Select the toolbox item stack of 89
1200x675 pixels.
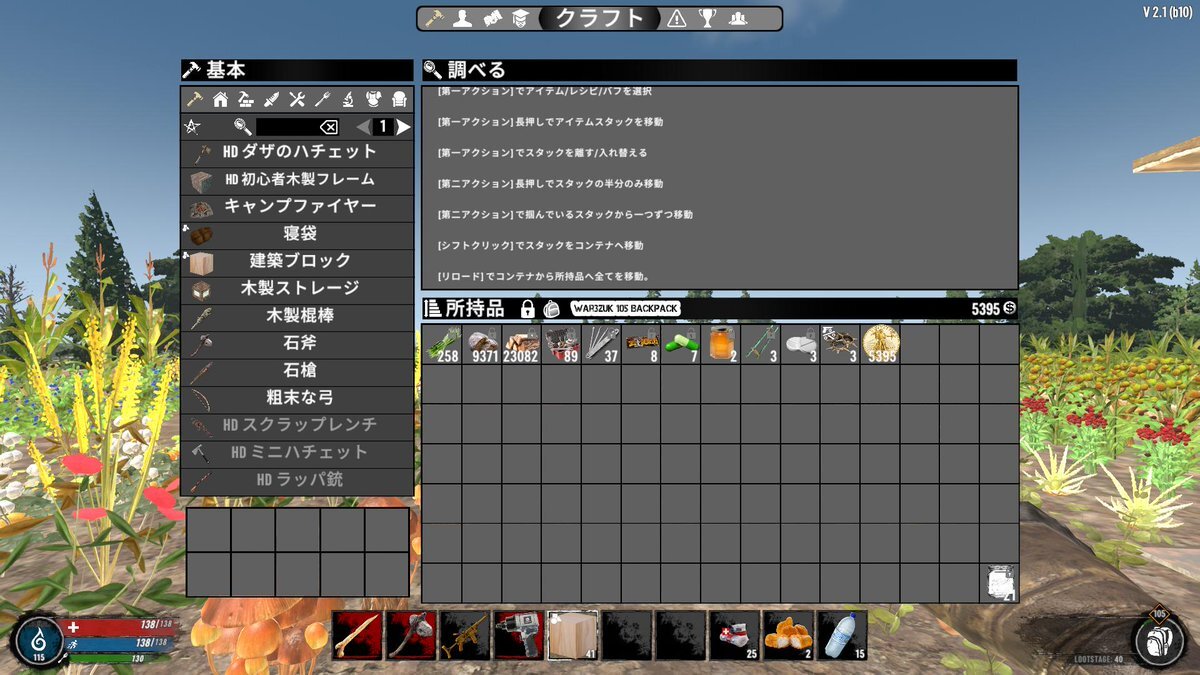[561, 344]
